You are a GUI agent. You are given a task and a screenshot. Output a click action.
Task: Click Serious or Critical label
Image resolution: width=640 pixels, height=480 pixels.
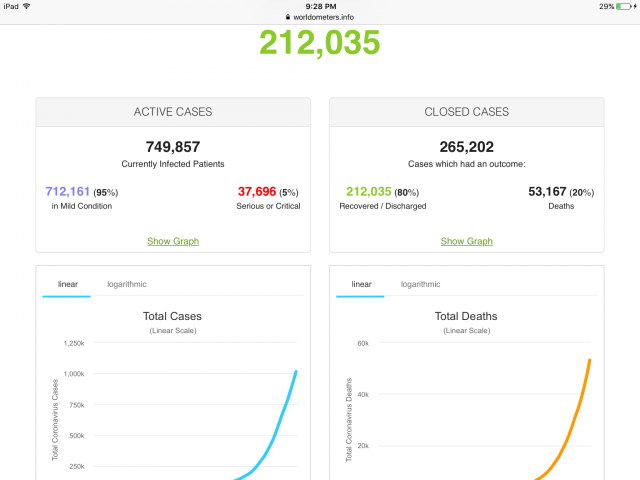point(268,206)
